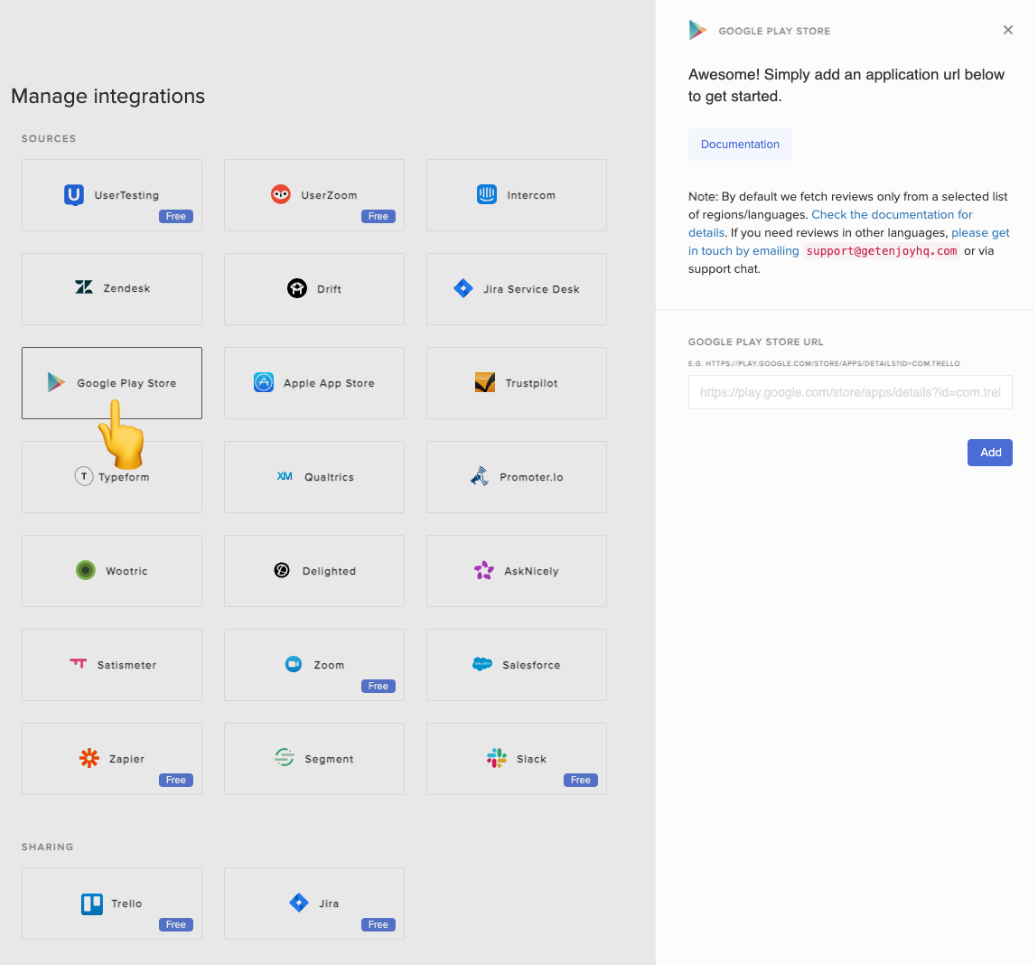The height and width of the screenshot is (965, 1035).
Task: Open 'Check the documentation for details' link
Action: click(830, 224)
